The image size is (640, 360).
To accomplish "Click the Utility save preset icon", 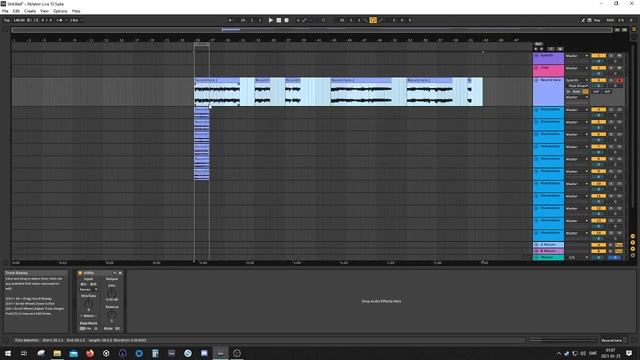I will 120,273.
